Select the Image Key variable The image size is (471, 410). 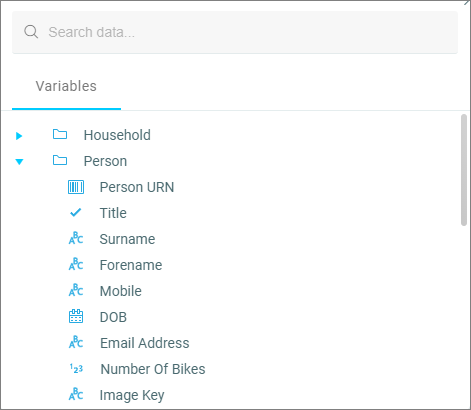(132, 395)
